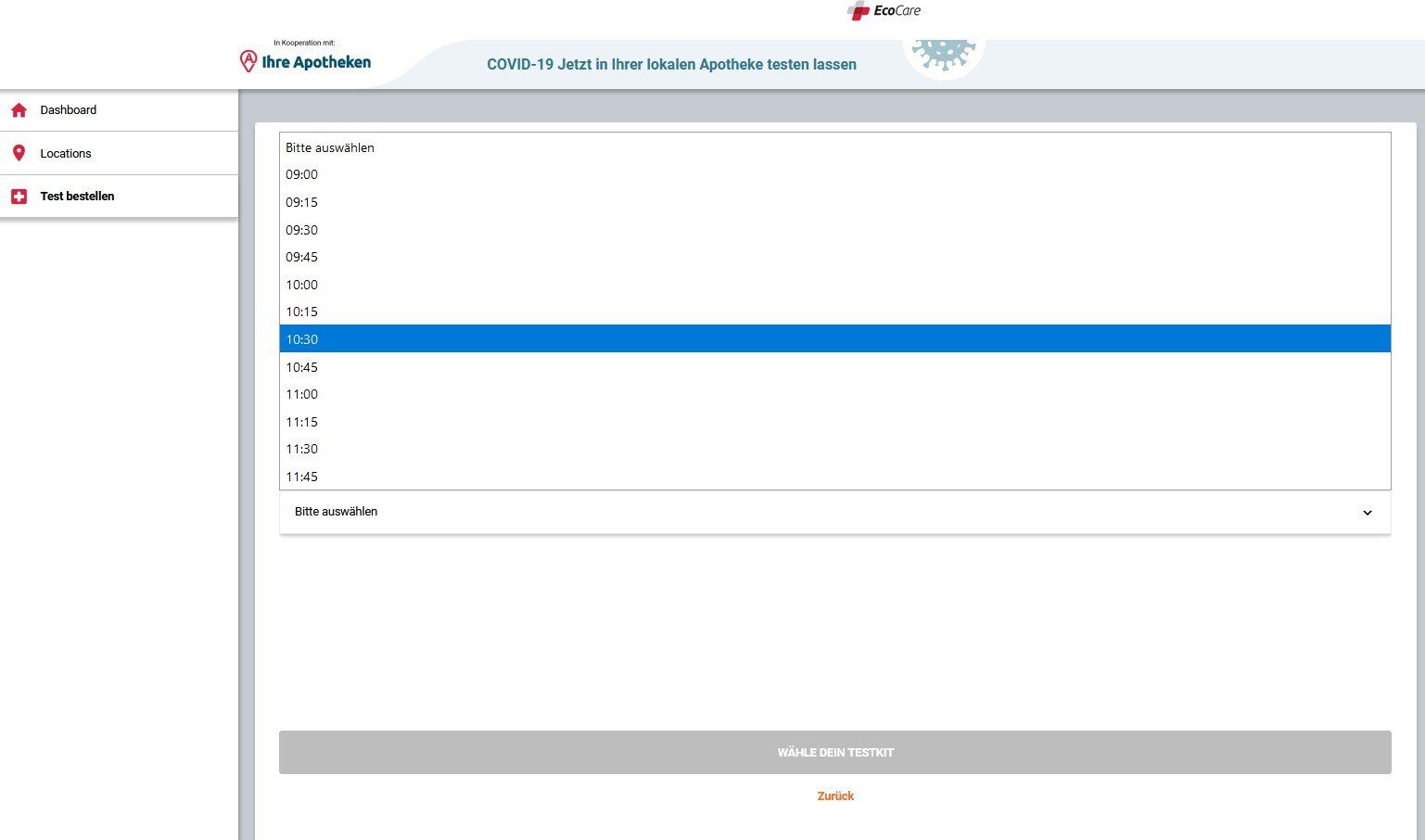1425x840 pixels.
Task: Click the coronavirus illustration in banner
Action: tap(943, 54)
